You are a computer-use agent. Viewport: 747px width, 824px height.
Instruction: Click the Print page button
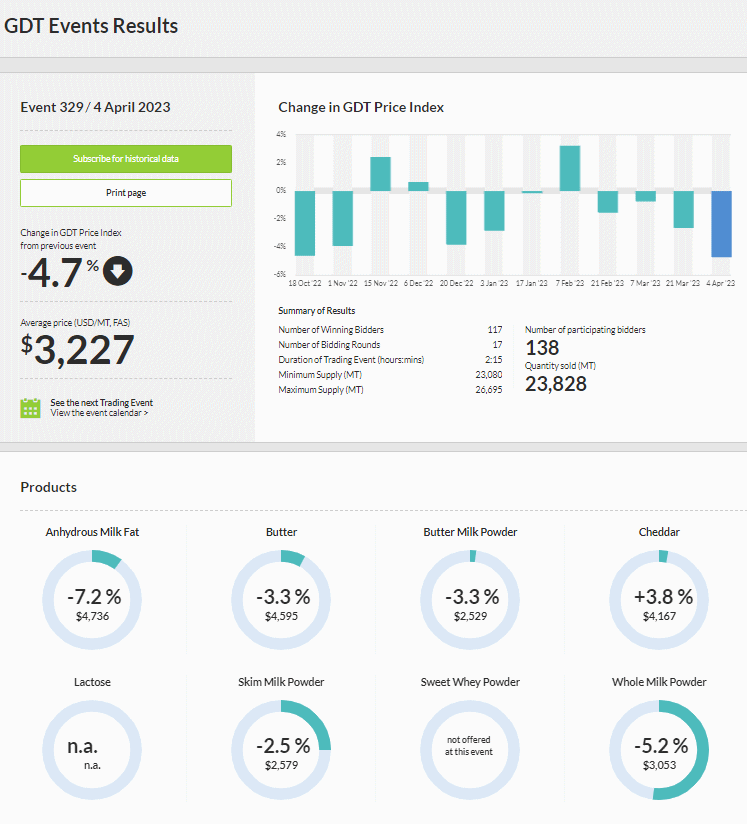(126, 193)
